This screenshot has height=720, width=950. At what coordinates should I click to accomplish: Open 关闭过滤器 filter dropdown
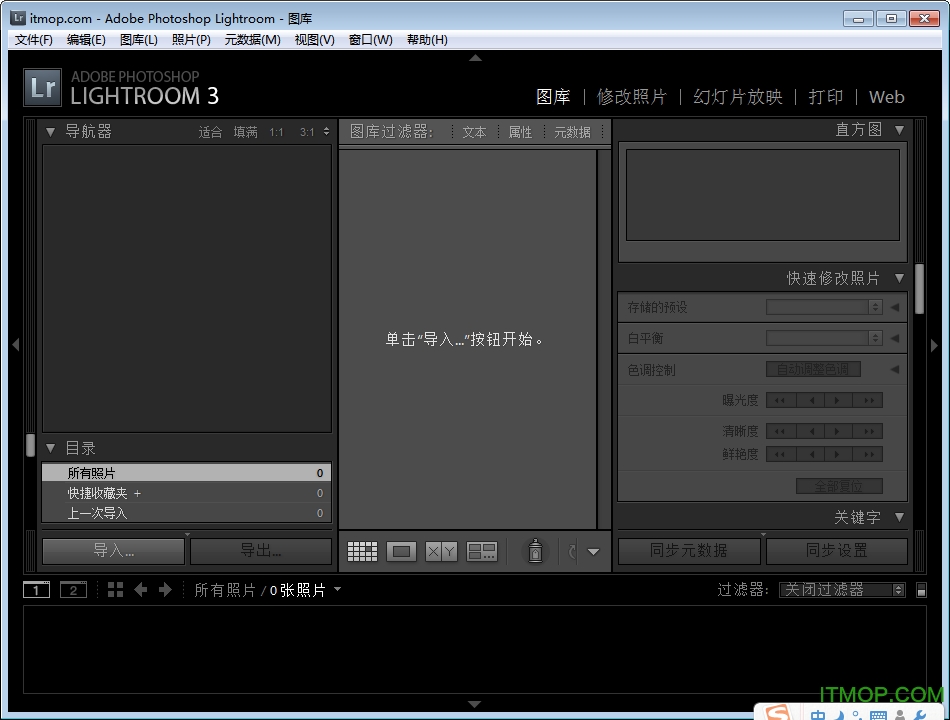click(x=842, y=590)
